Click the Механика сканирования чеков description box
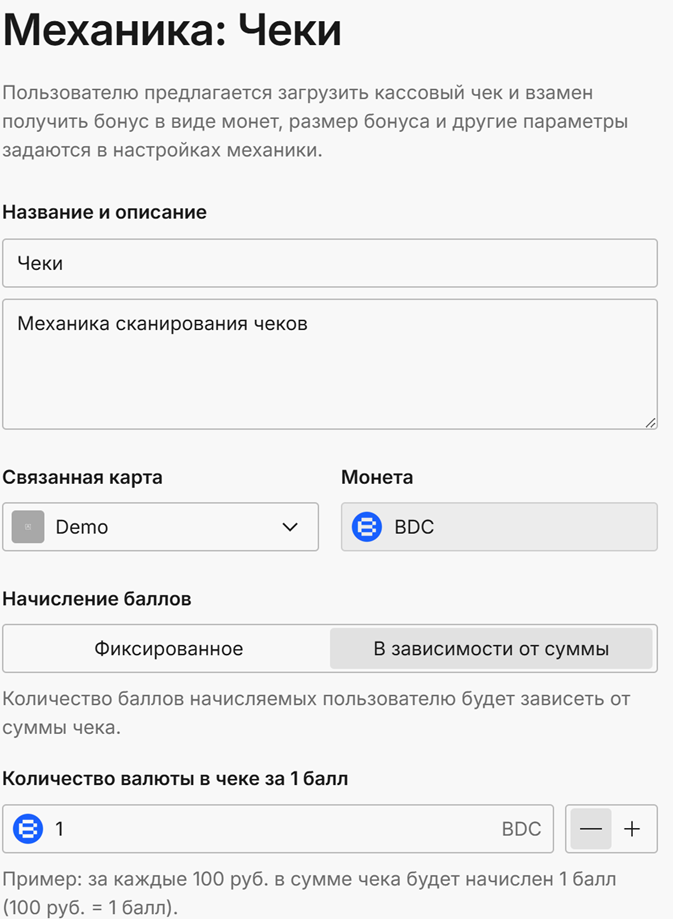This screenshot has height=919, width=673. (330, 363)
